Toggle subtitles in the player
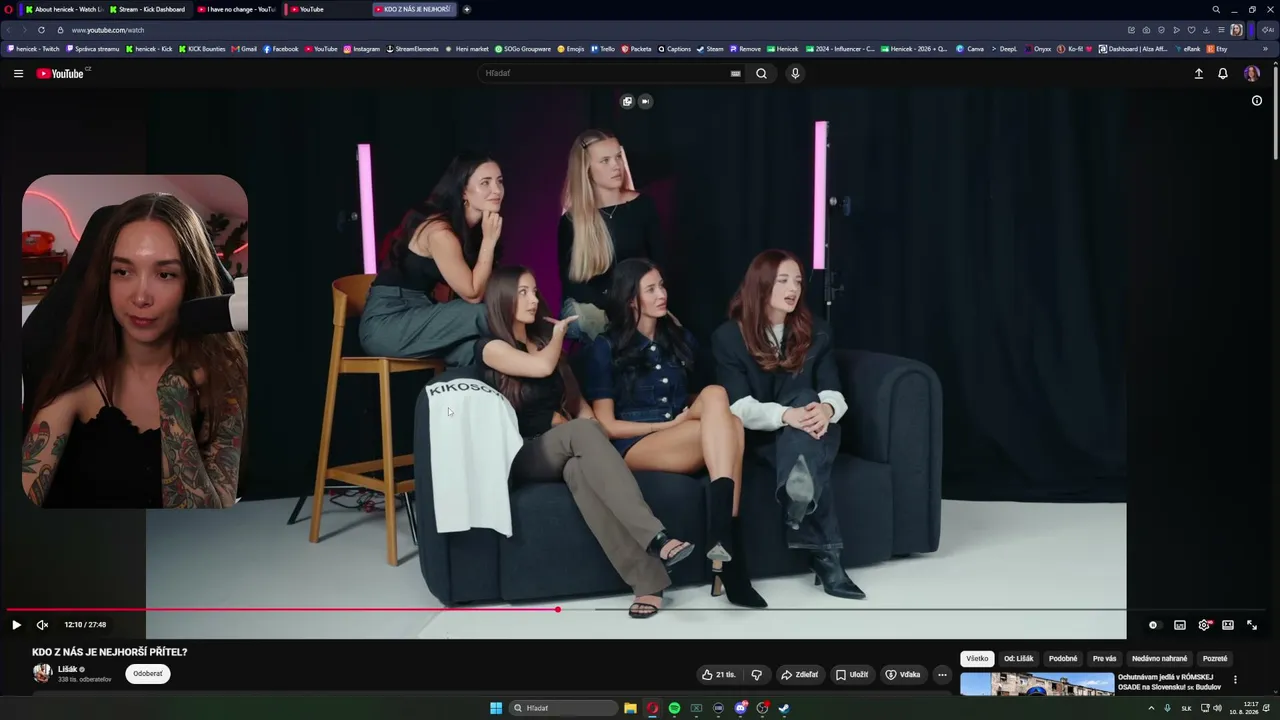1280x720 pixels. [x=1180, y=625]
